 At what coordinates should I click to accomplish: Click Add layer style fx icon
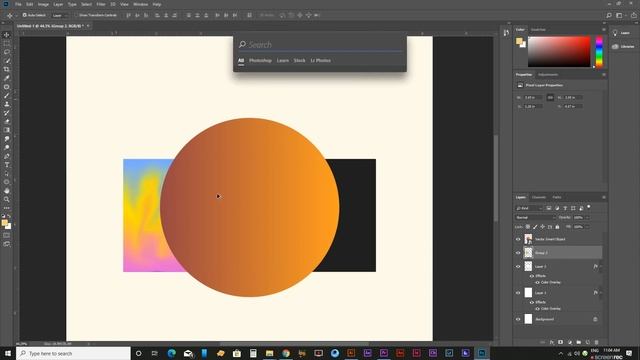(551, 342)
